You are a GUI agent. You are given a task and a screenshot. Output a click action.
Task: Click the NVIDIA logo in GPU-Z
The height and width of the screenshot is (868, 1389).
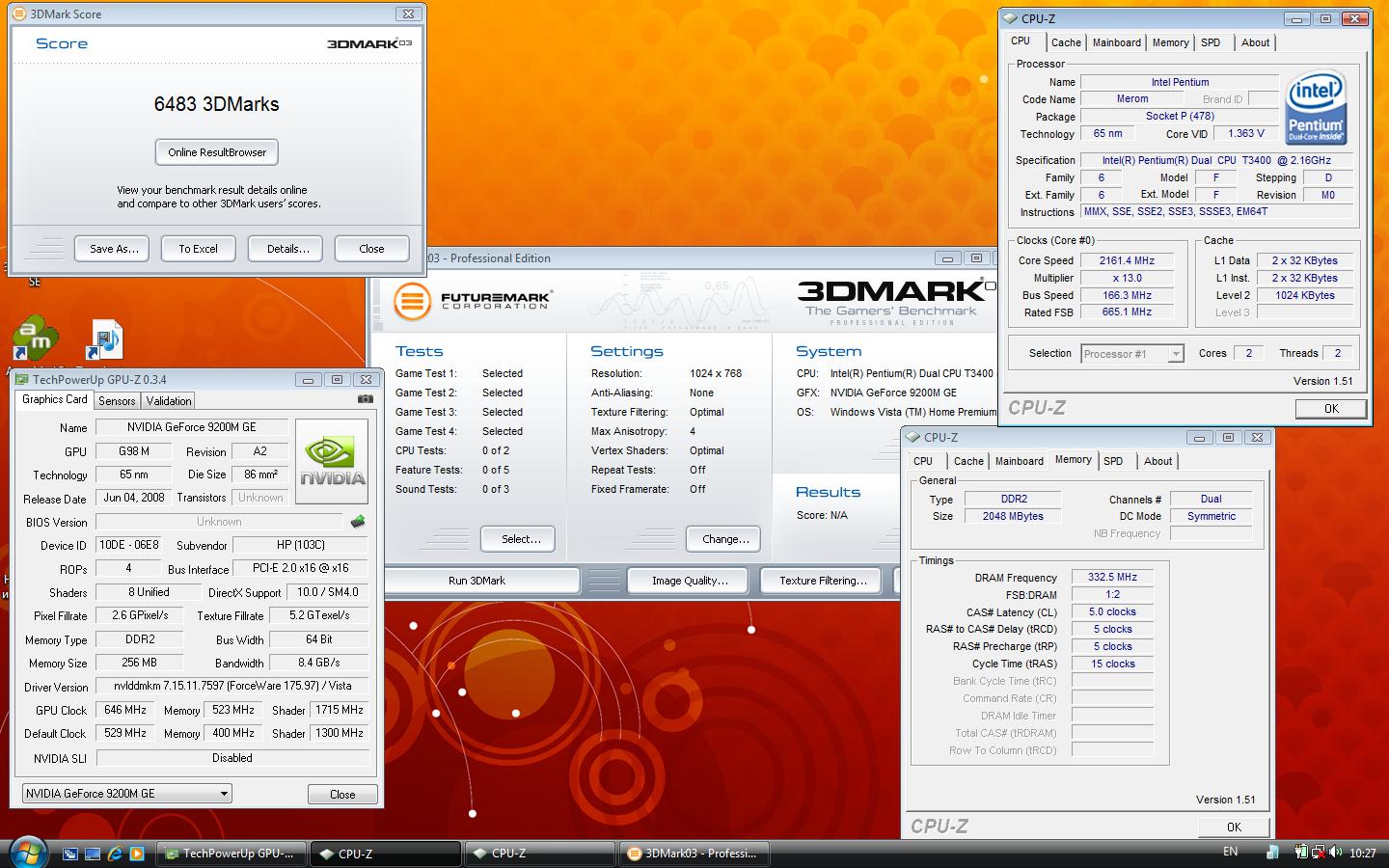click(332, 462)
